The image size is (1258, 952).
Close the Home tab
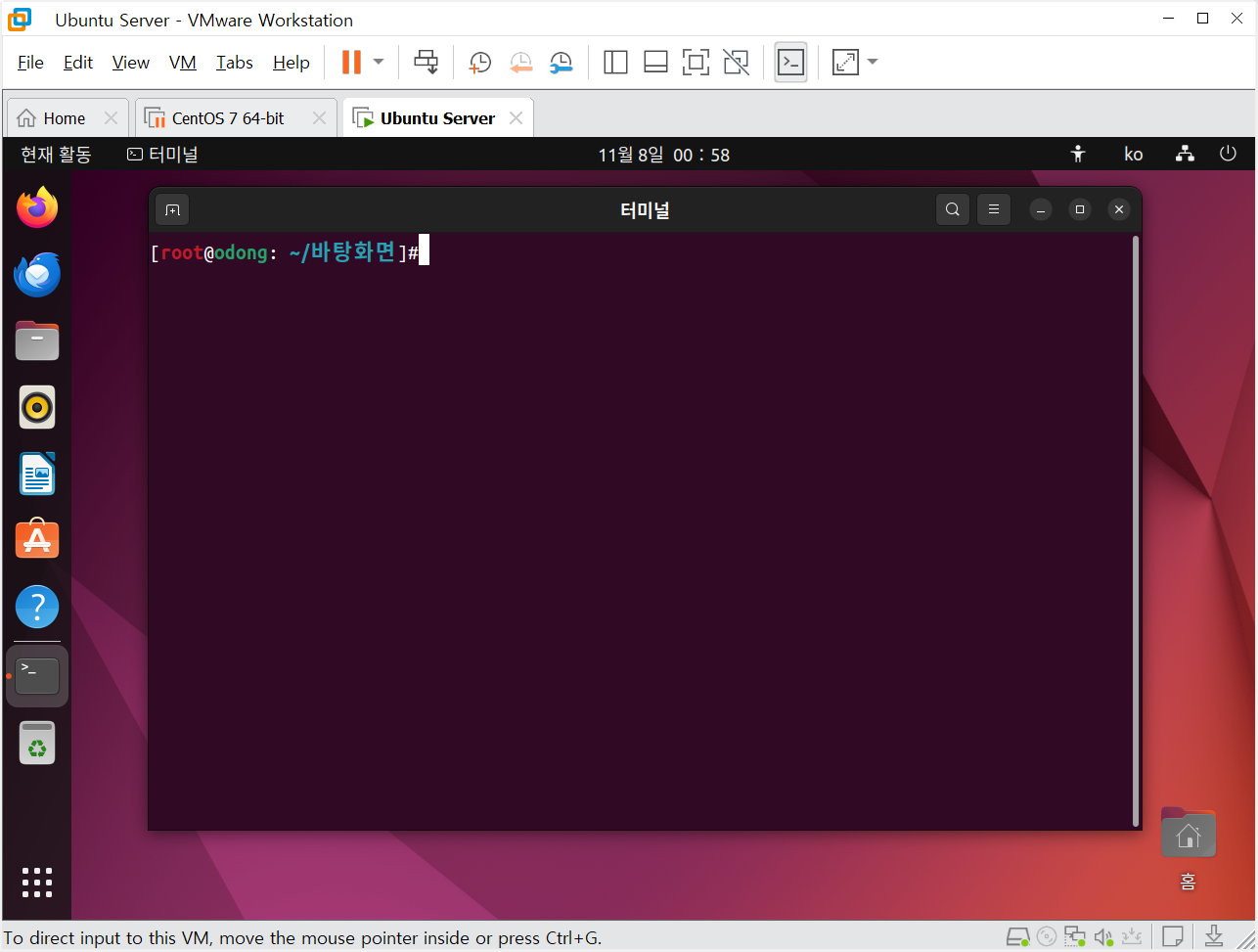[x=111, y=118]
